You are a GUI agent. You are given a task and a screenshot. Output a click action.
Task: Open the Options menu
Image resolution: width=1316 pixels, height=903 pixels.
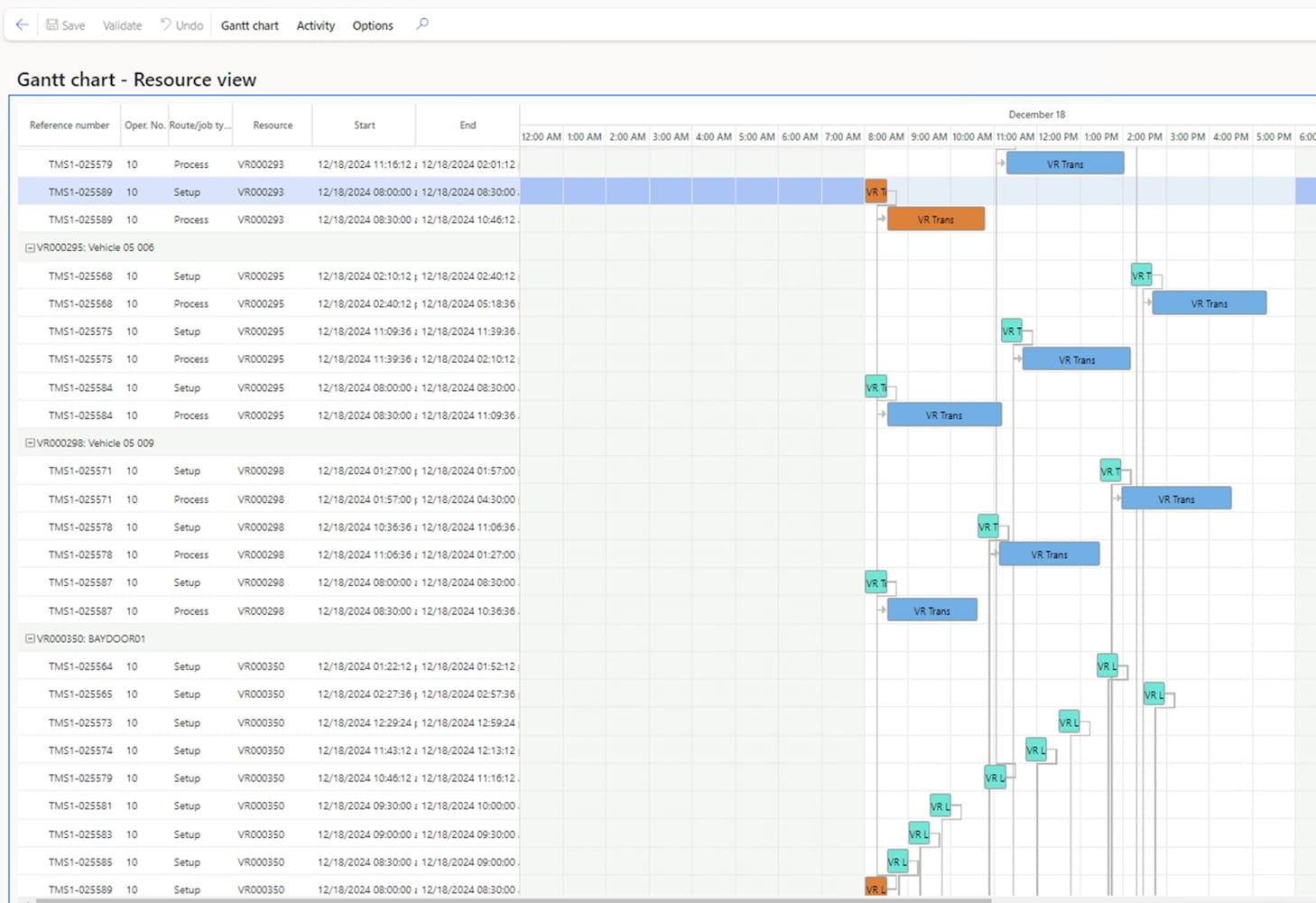click(x=372, y=25)
